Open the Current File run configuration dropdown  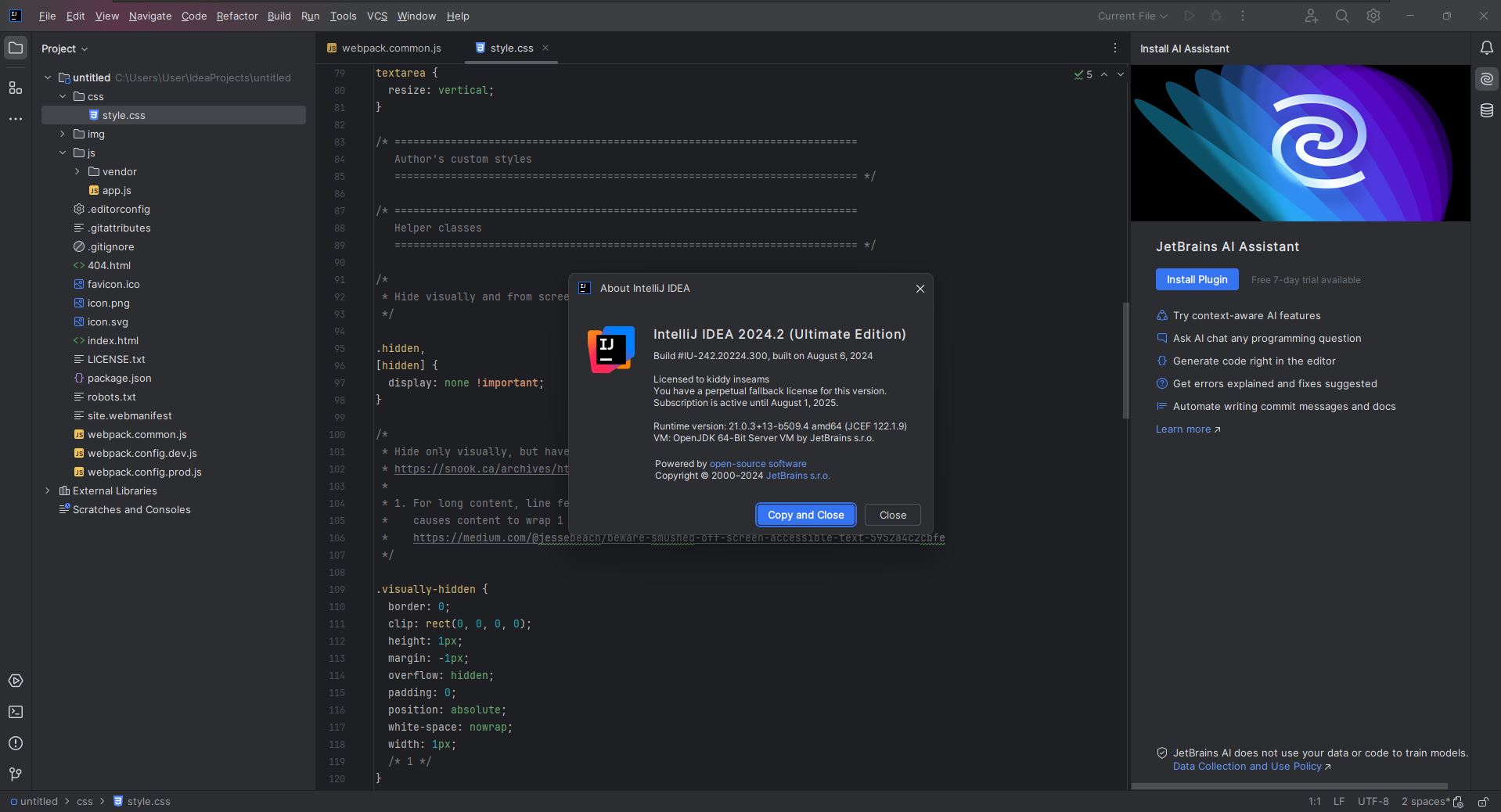pos(1132,16)
